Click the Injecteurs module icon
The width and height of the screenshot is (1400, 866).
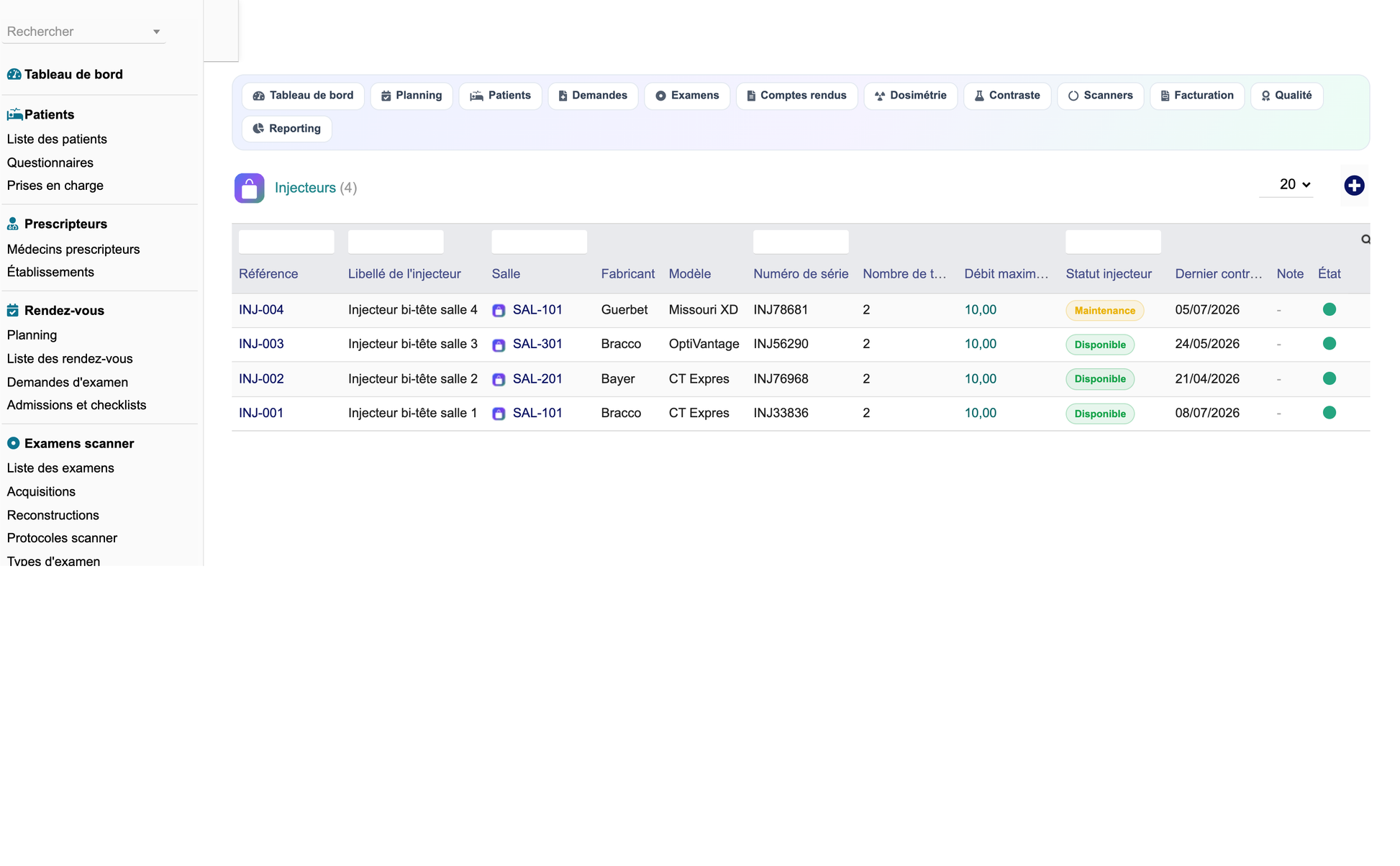(x=249, y=188)
